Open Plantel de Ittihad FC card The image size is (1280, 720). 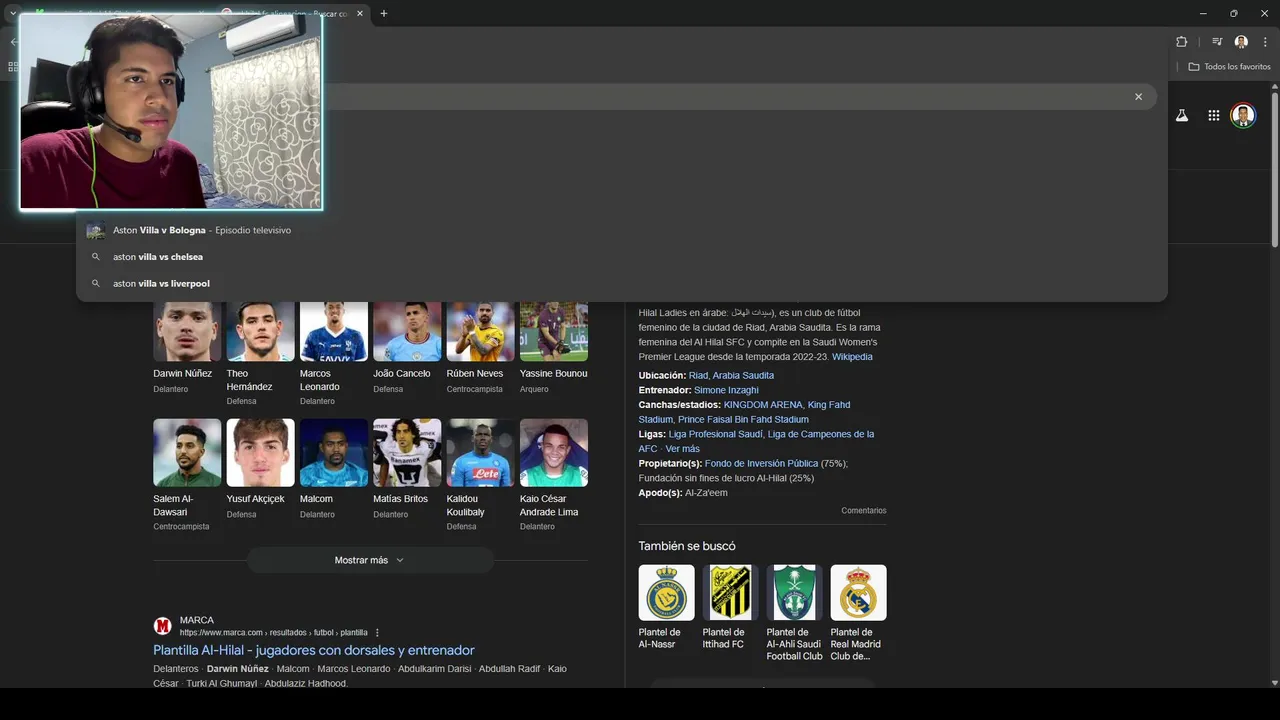730,608
